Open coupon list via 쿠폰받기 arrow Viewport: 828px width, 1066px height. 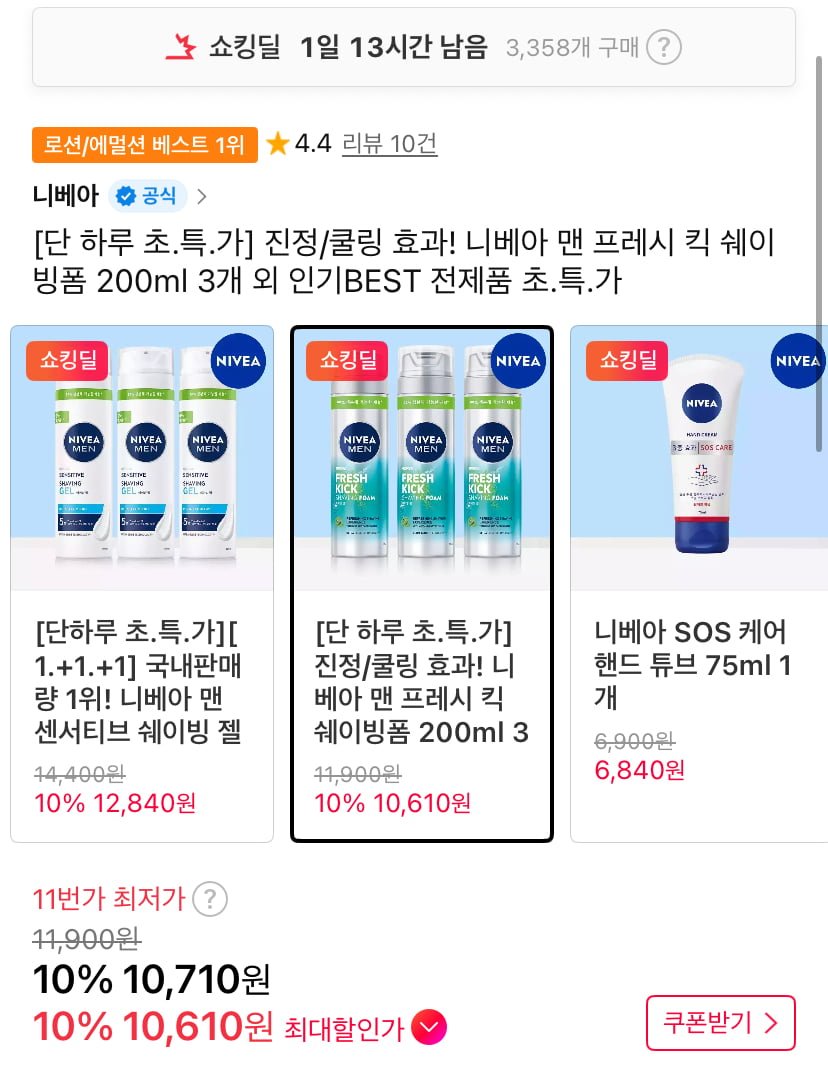(x=771, y=1023)
